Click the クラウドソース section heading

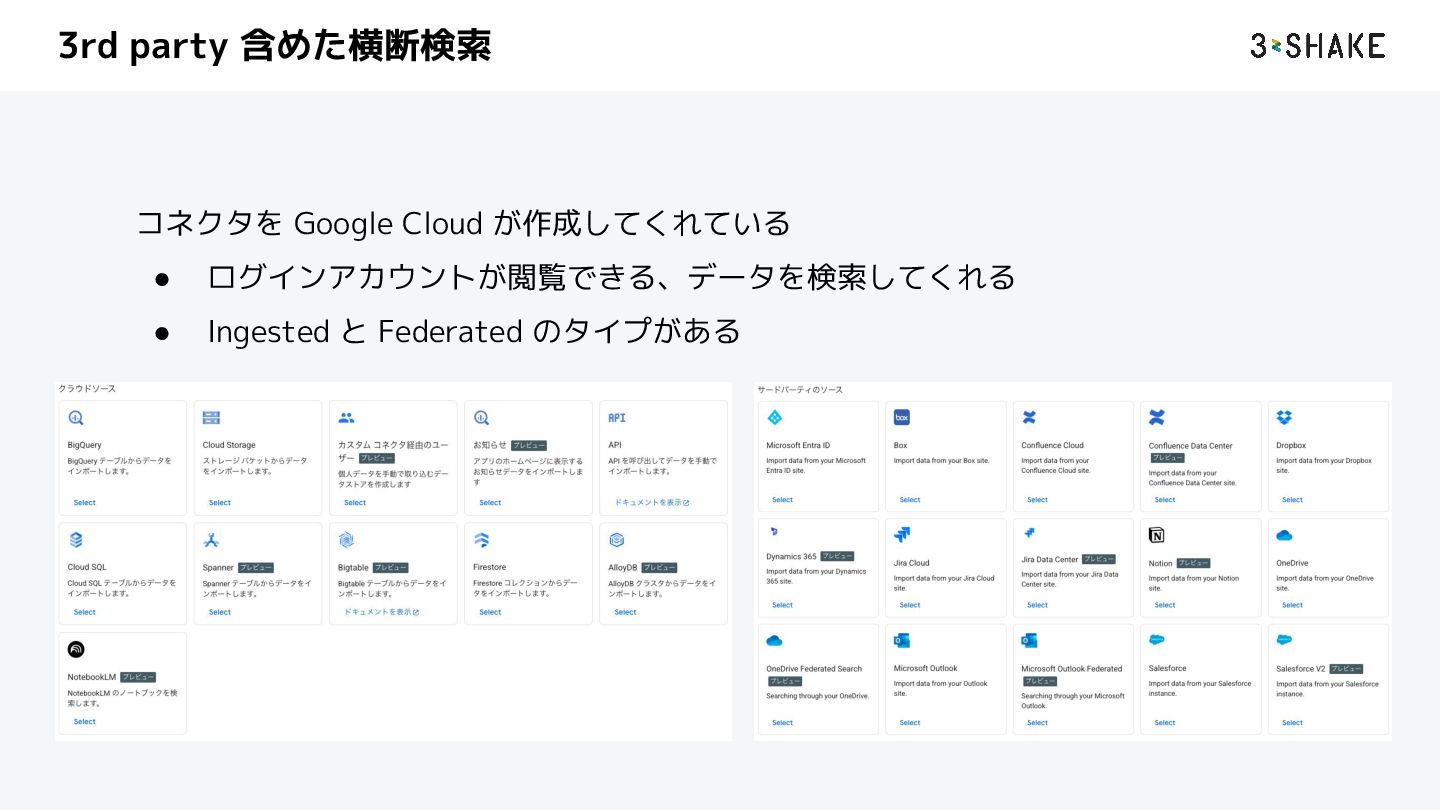click(x=87, y=388)
